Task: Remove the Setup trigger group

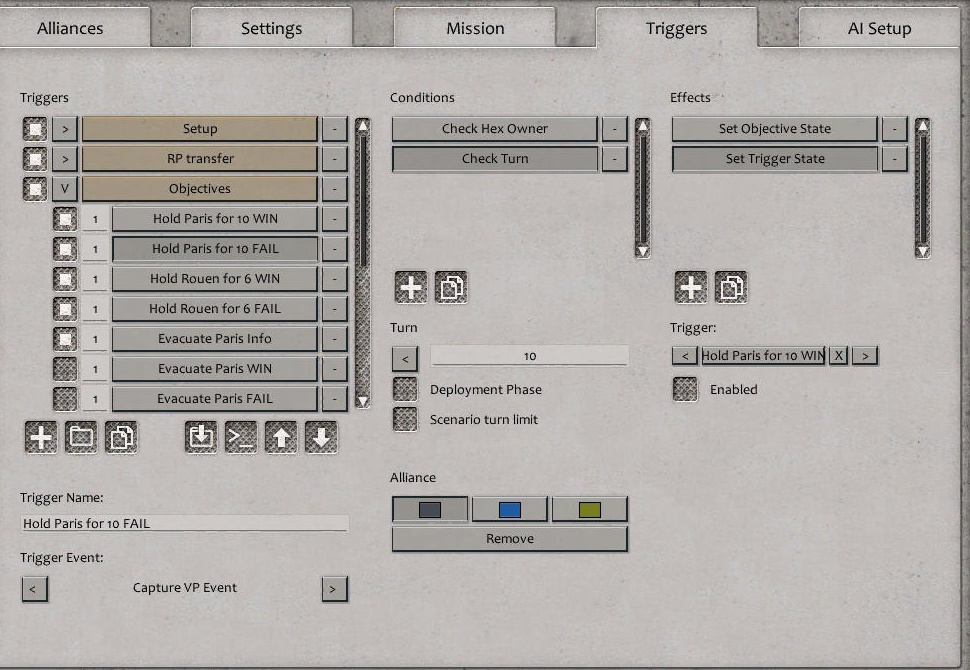Action: point(335,129)
